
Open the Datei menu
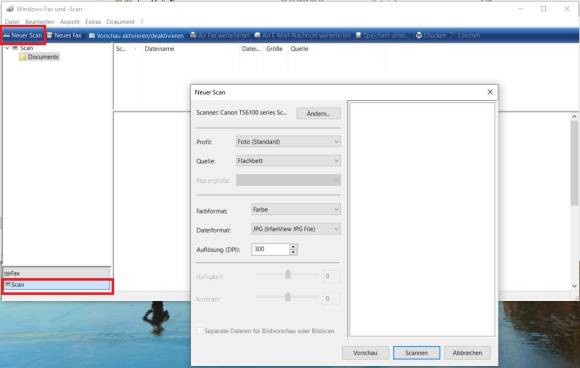tap(12, 22)
